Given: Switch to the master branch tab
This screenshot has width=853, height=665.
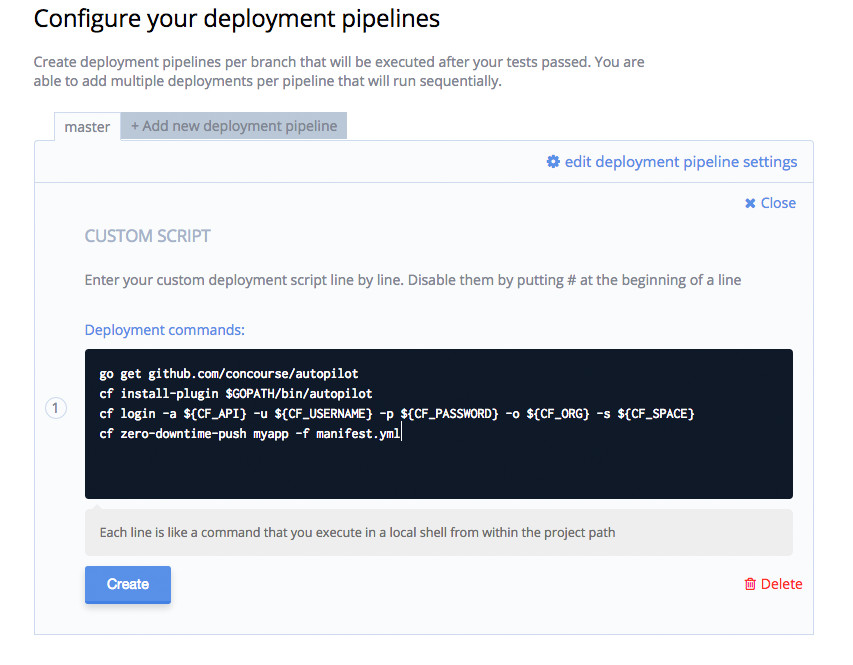Looking at the screenshot, I should (x=87, y=127).
